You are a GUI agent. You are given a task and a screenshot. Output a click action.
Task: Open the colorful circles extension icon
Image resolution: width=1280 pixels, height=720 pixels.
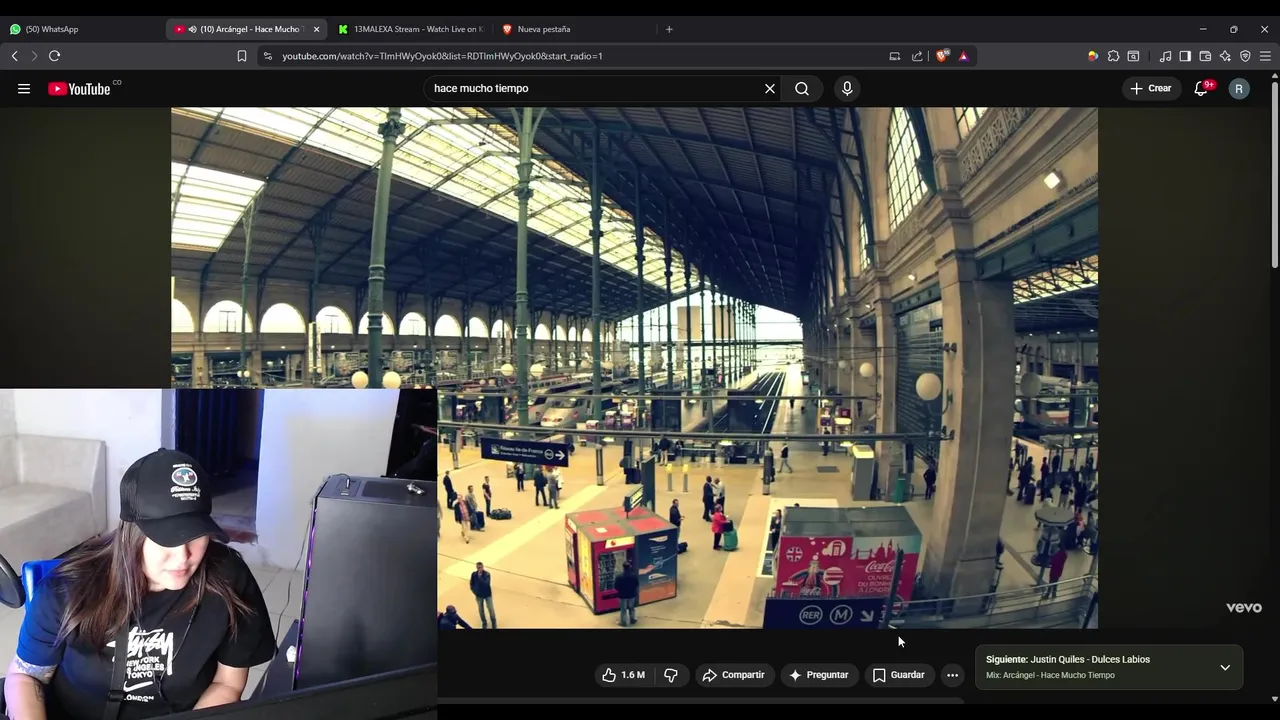coord(1093,56)
